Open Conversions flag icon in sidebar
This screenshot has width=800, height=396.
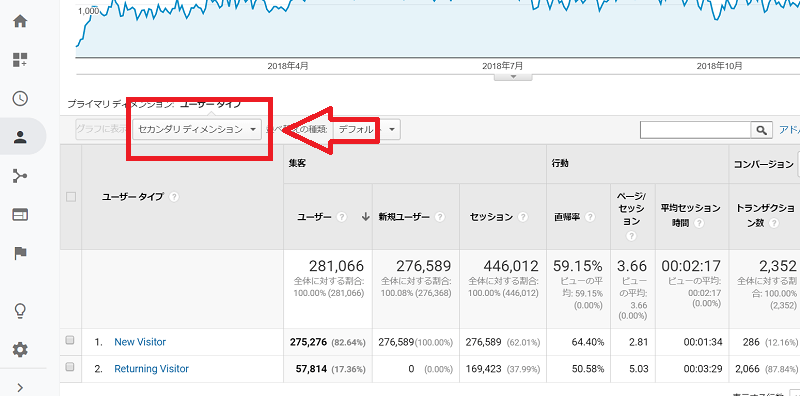(x=20, y=253)
